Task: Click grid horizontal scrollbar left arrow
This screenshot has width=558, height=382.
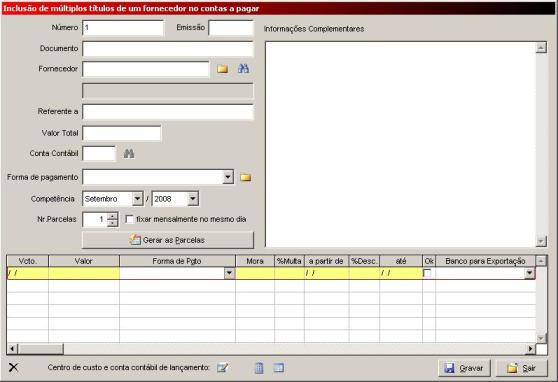Action: [x=12, y=349]
